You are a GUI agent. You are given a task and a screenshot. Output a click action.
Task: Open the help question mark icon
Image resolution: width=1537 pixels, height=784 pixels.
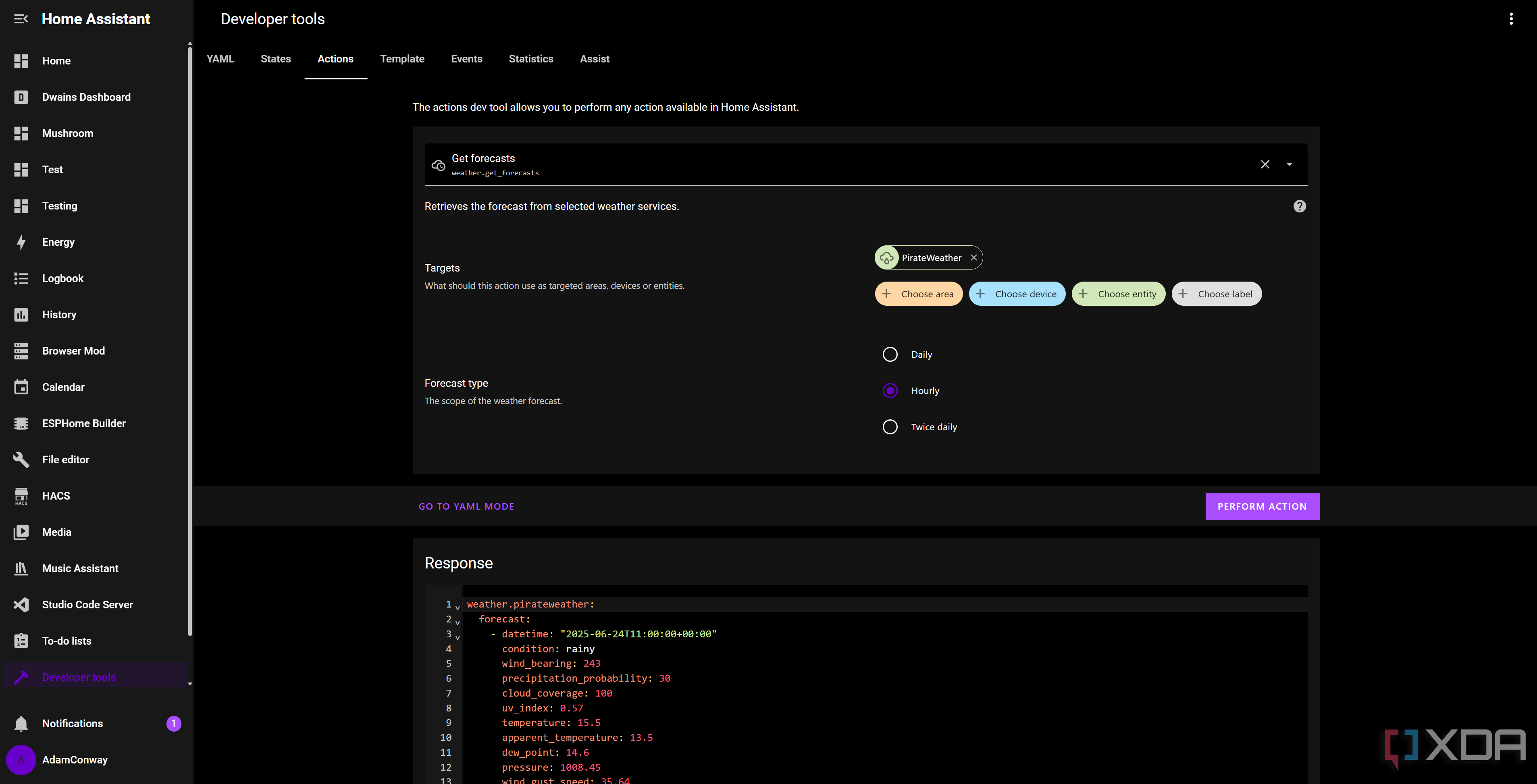pos(1299,206)
